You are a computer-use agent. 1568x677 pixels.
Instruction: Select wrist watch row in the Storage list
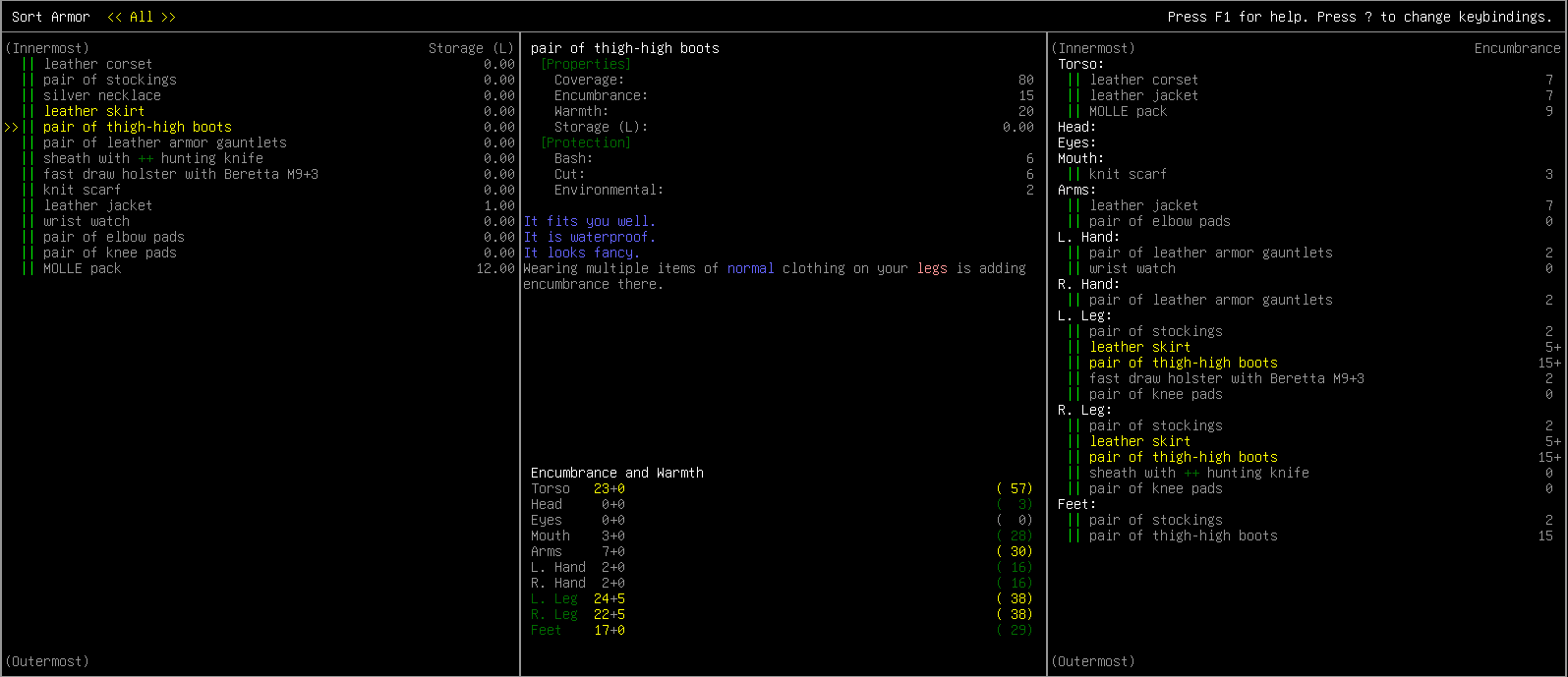tap(260, 221)
